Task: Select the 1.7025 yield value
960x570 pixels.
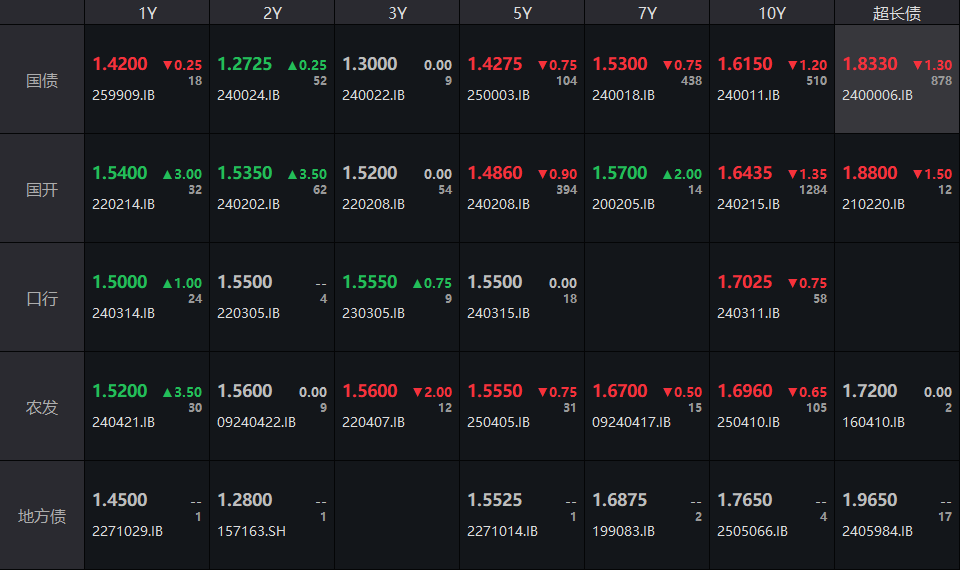Action: pyautogui.click(x=744, y=282)
